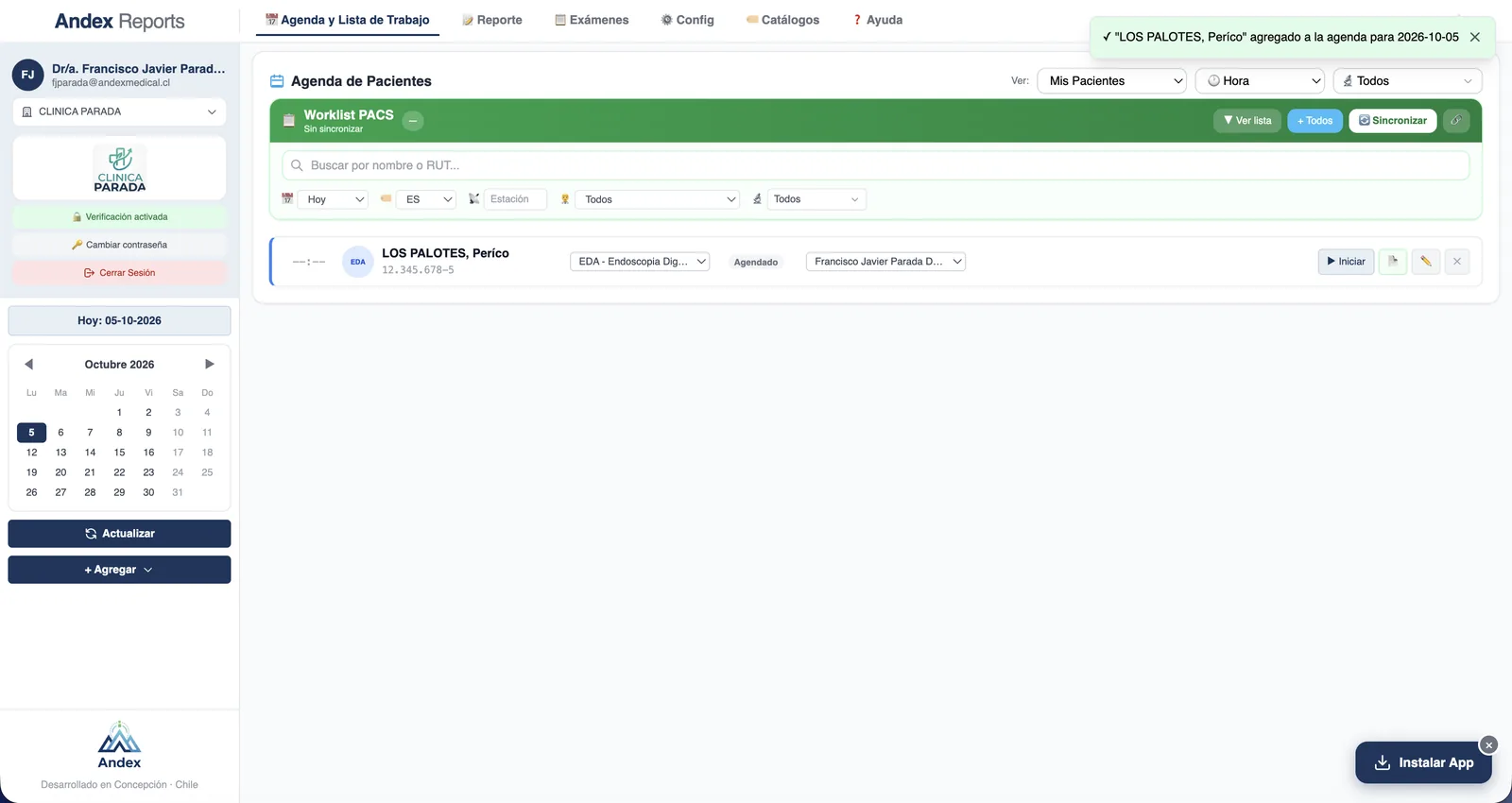Close the Instalar App prompt
The width and height of the screenshot is (1512, 803).
[1488, 745]
